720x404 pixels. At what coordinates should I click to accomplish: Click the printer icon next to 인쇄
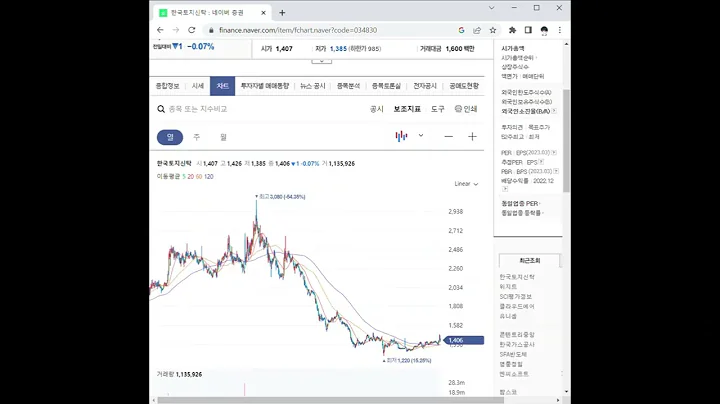point(458,109)
